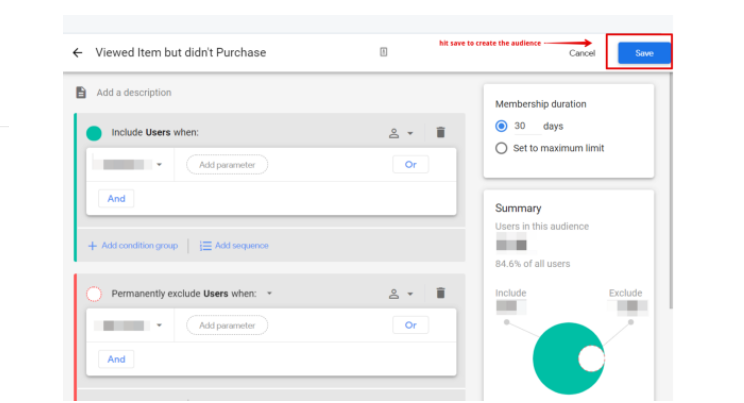The image size is (744, 403).
Task: Click the 84.6% of all users text
Action: click(532, 264)
